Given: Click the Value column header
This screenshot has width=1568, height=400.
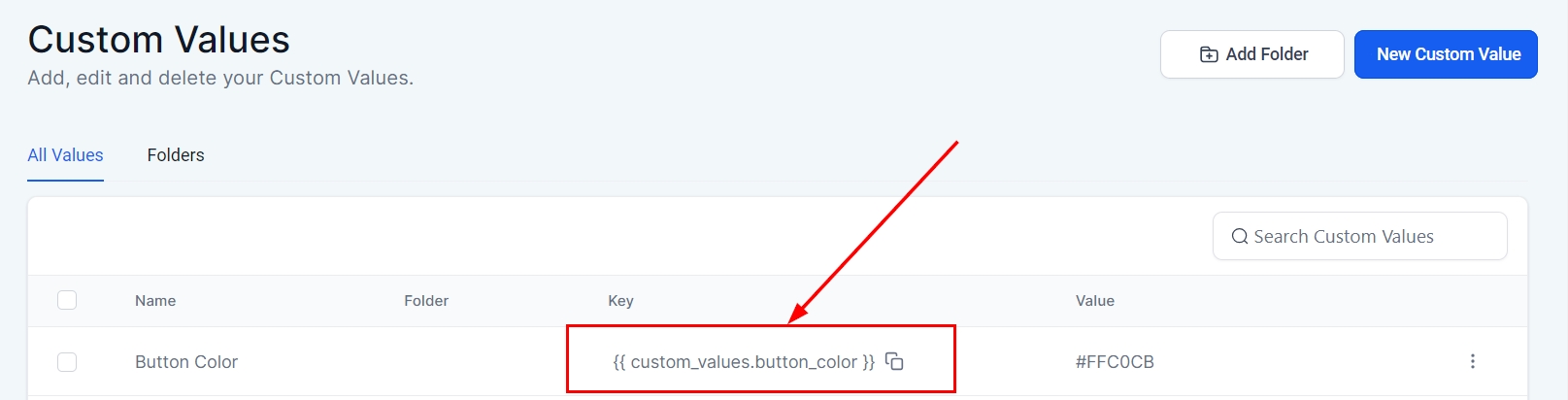Looking at the screenshot, I should (1094, 301).
